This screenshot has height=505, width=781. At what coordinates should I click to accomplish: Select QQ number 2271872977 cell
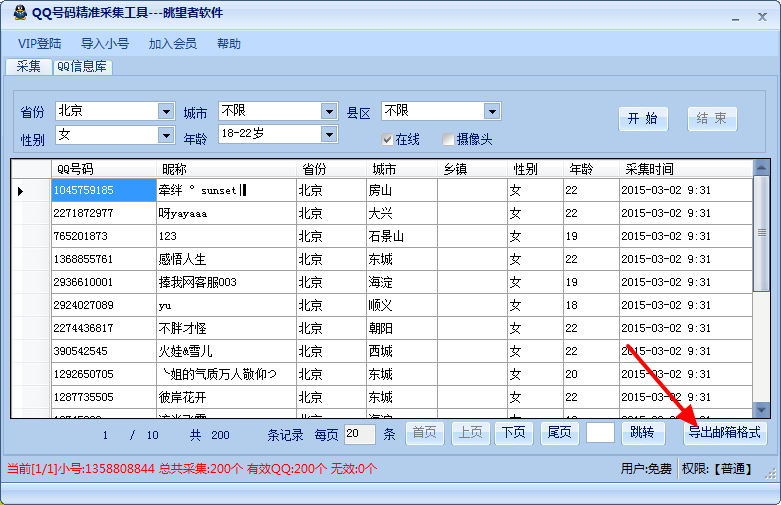coord(104,213)
